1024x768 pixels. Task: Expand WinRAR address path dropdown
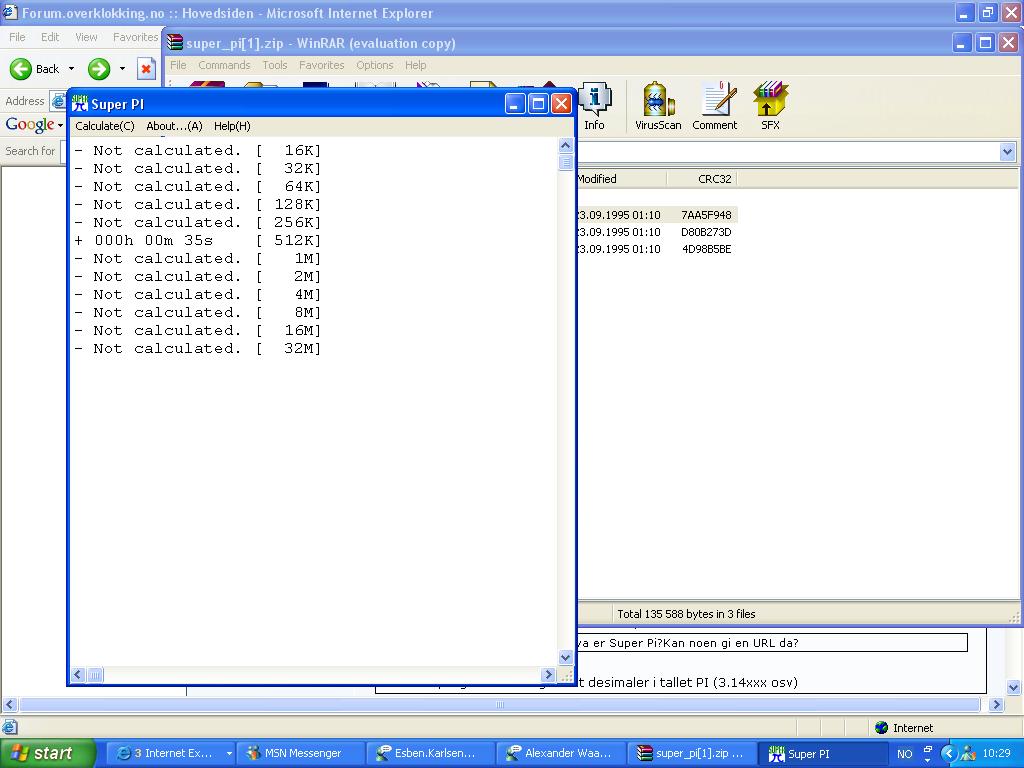pyautogui.click(x=1007, y=152)
